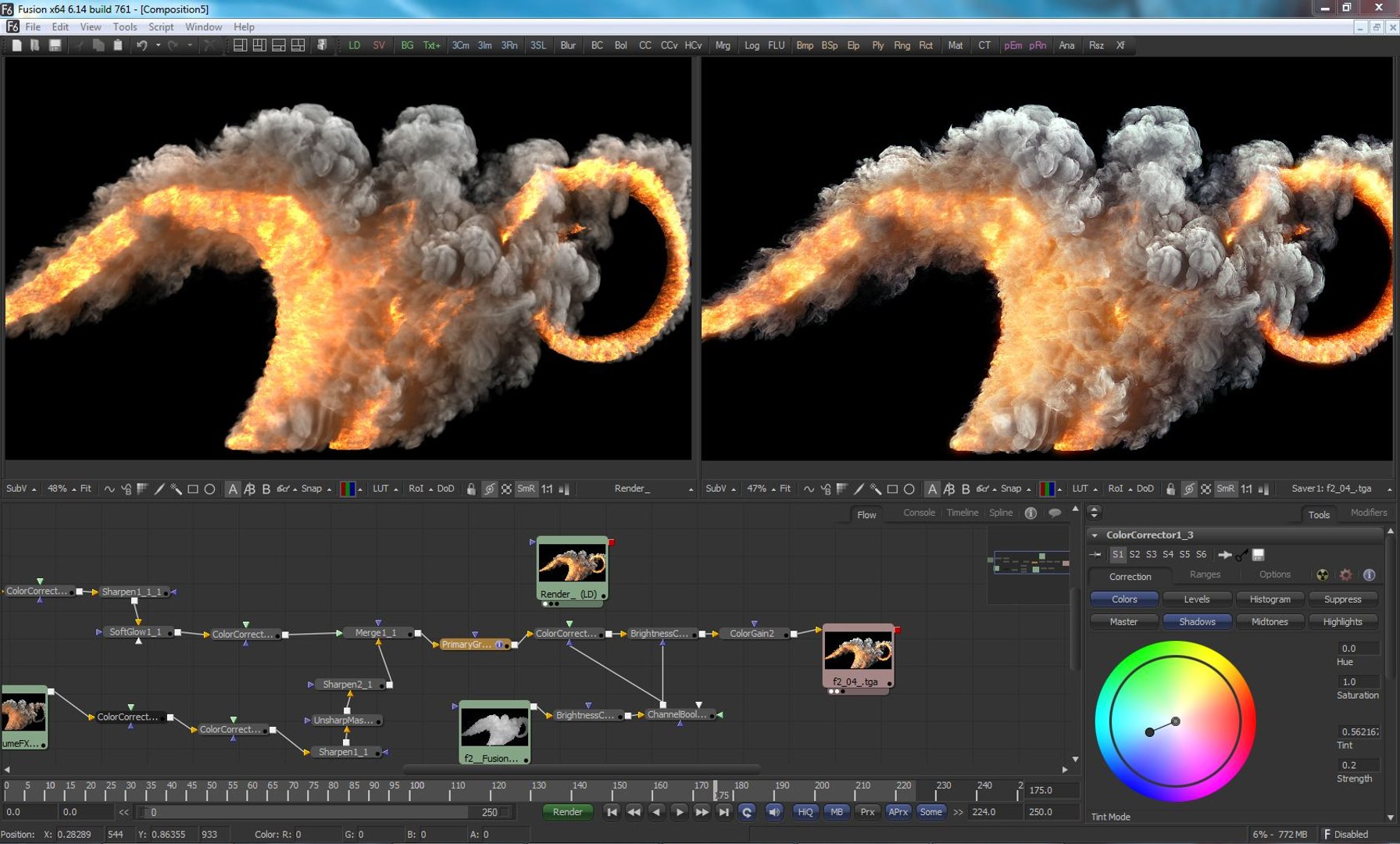Switch to the Timeline tab
This screenshot has width=1400, height=844.
pos(962,513)
